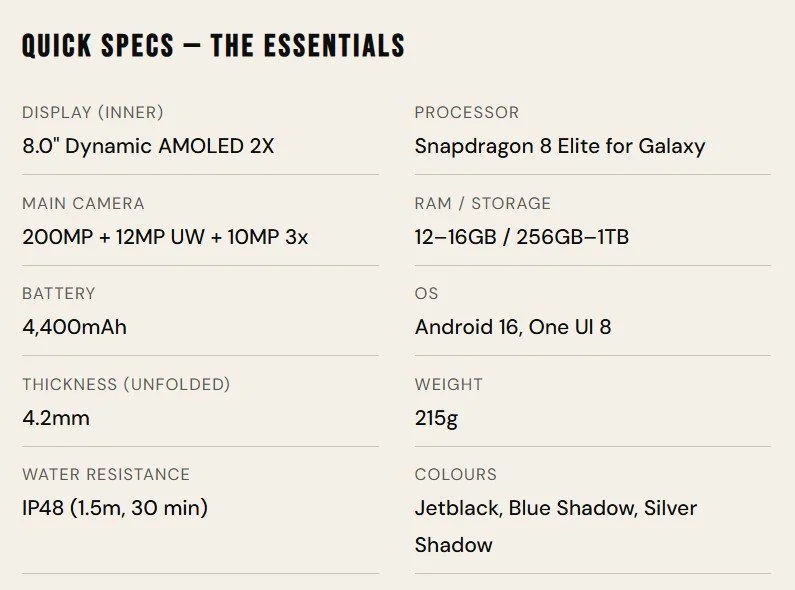Click the IP48 (1.5m, 30 min) value
The image size is (795, 590).
[115, 508]
